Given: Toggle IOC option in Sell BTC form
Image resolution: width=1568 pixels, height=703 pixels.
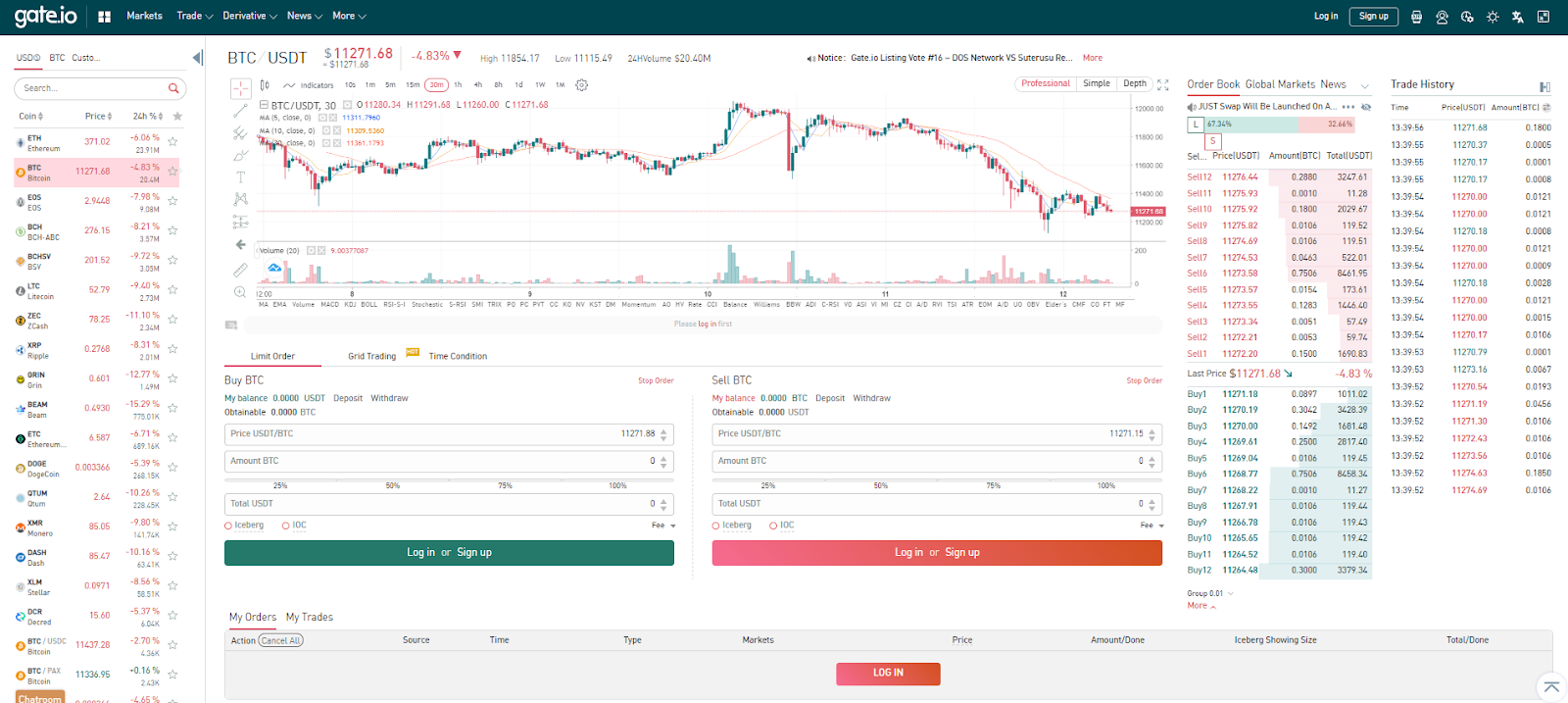Looking at the screenshot, I should [x=773, y=526].
